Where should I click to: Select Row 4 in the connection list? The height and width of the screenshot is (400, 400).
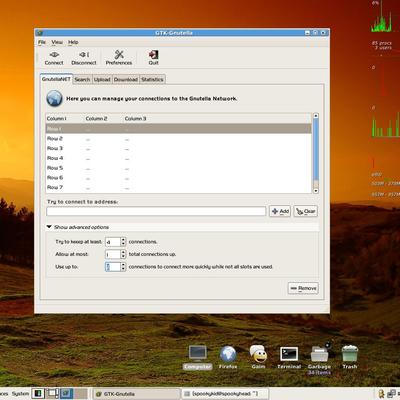pyautogui.click(x=179, y=158)
